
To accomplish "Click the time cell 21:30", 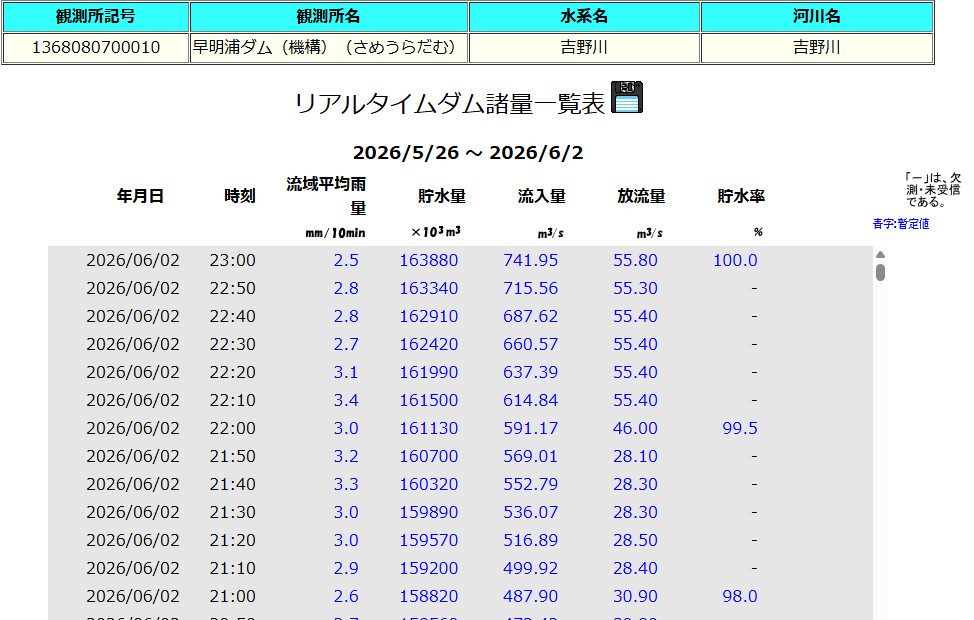I will click(232, 512).
